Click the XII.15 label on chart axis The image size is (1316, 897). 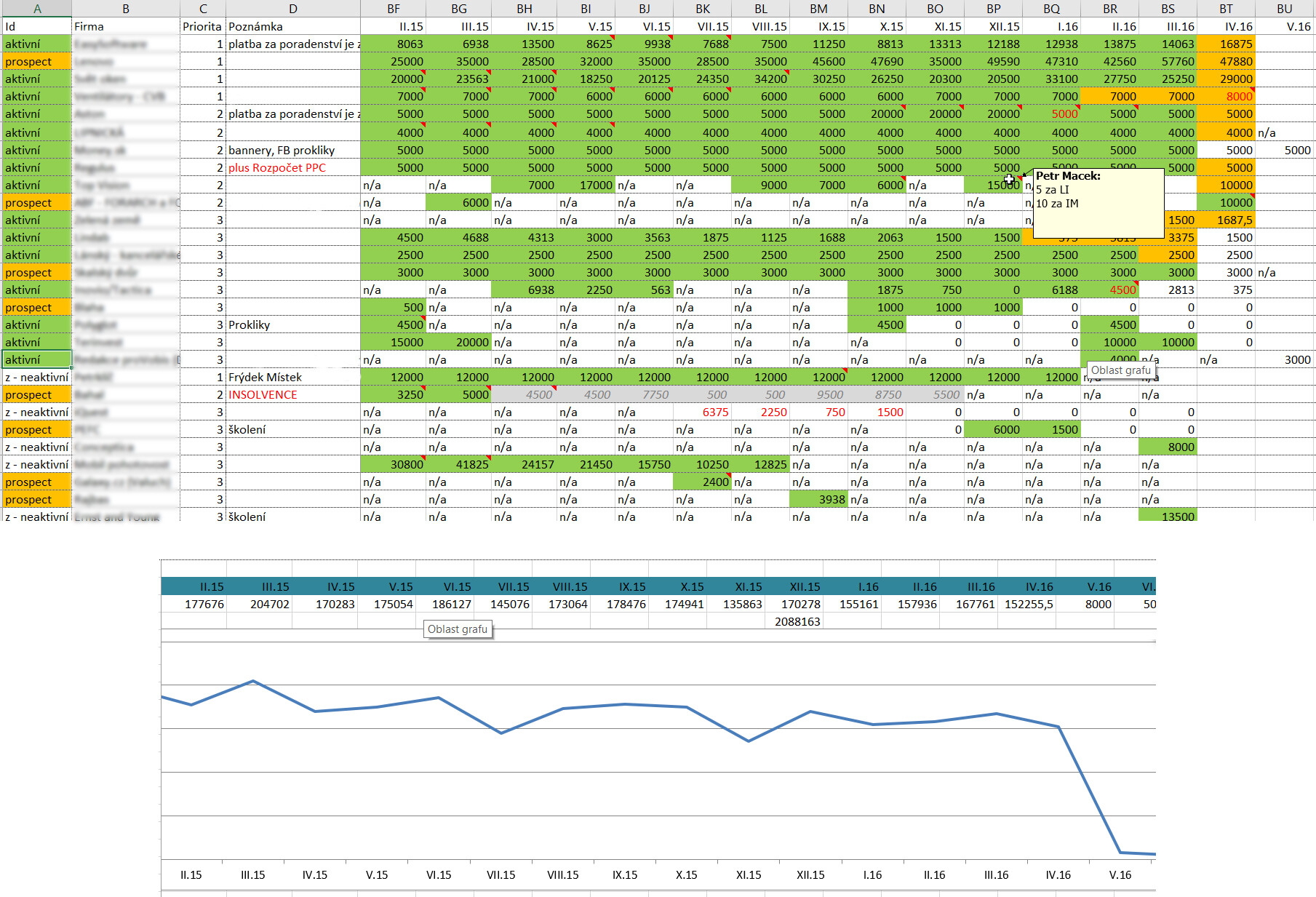pyautogui.click(x=810, y=875)
